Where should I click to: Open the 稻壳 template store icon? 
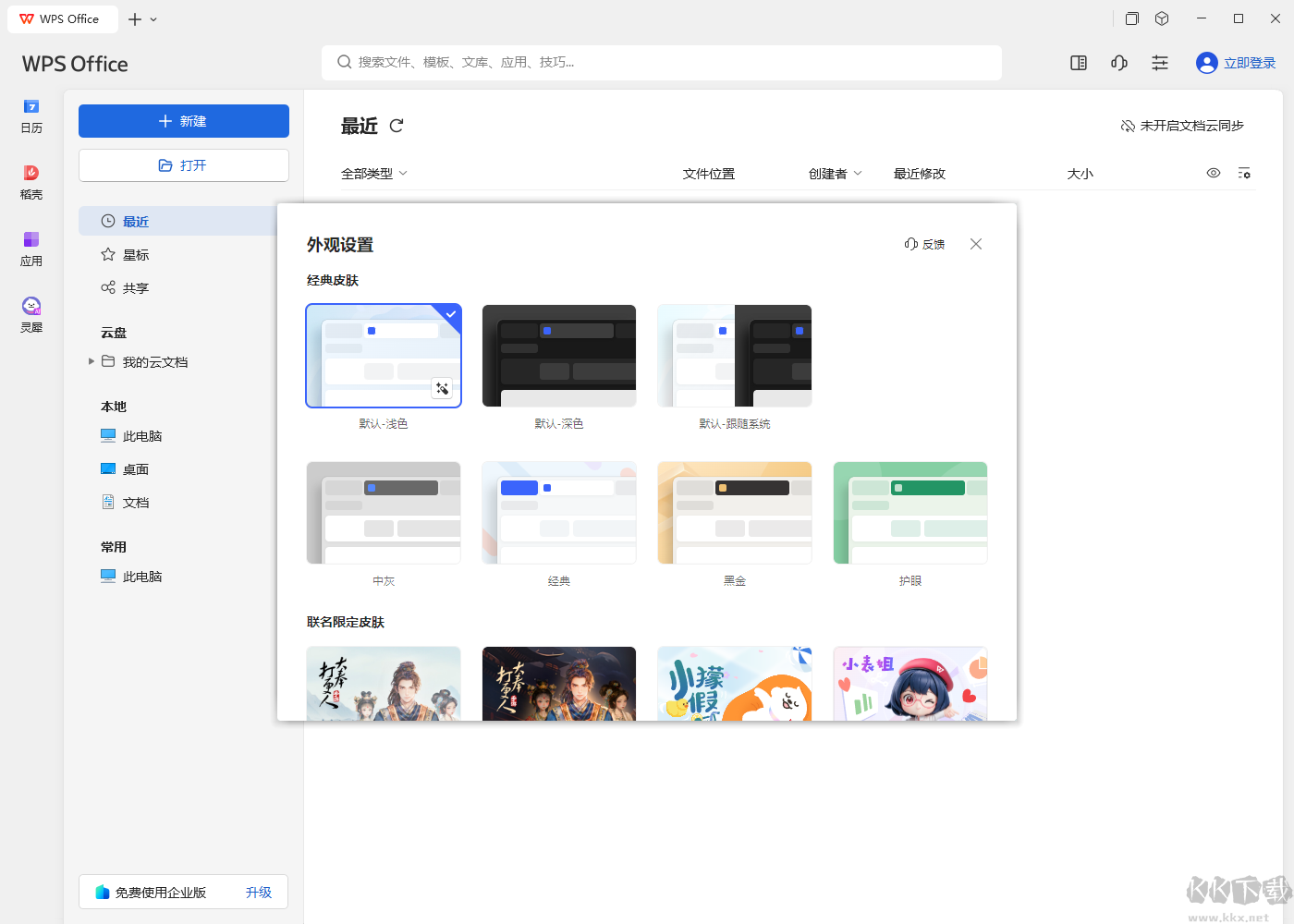click(31, 181)
